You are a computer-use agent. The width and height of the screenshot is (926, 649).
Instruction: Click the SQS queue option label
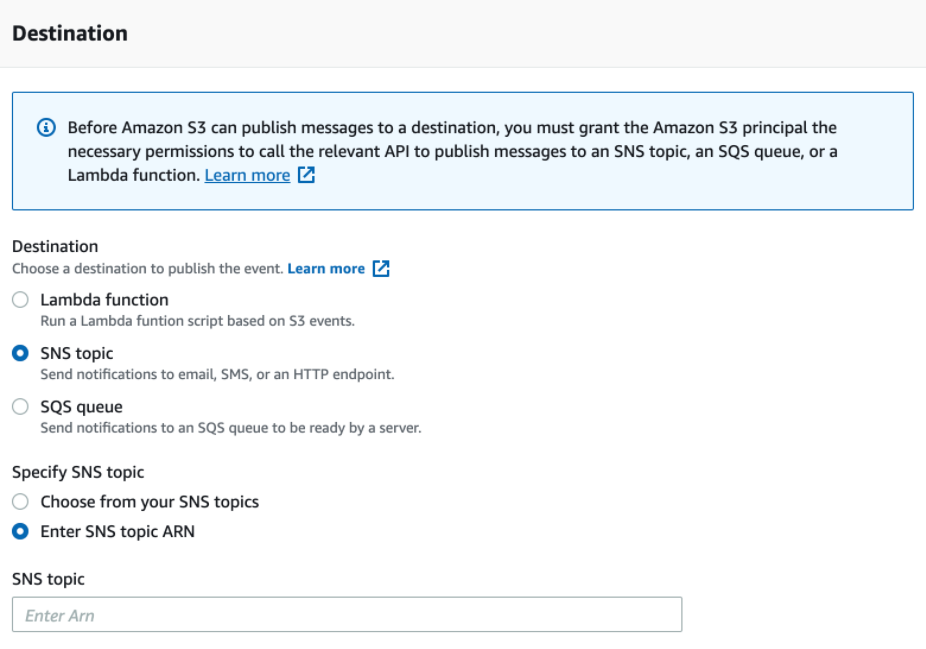pos(81,407)
